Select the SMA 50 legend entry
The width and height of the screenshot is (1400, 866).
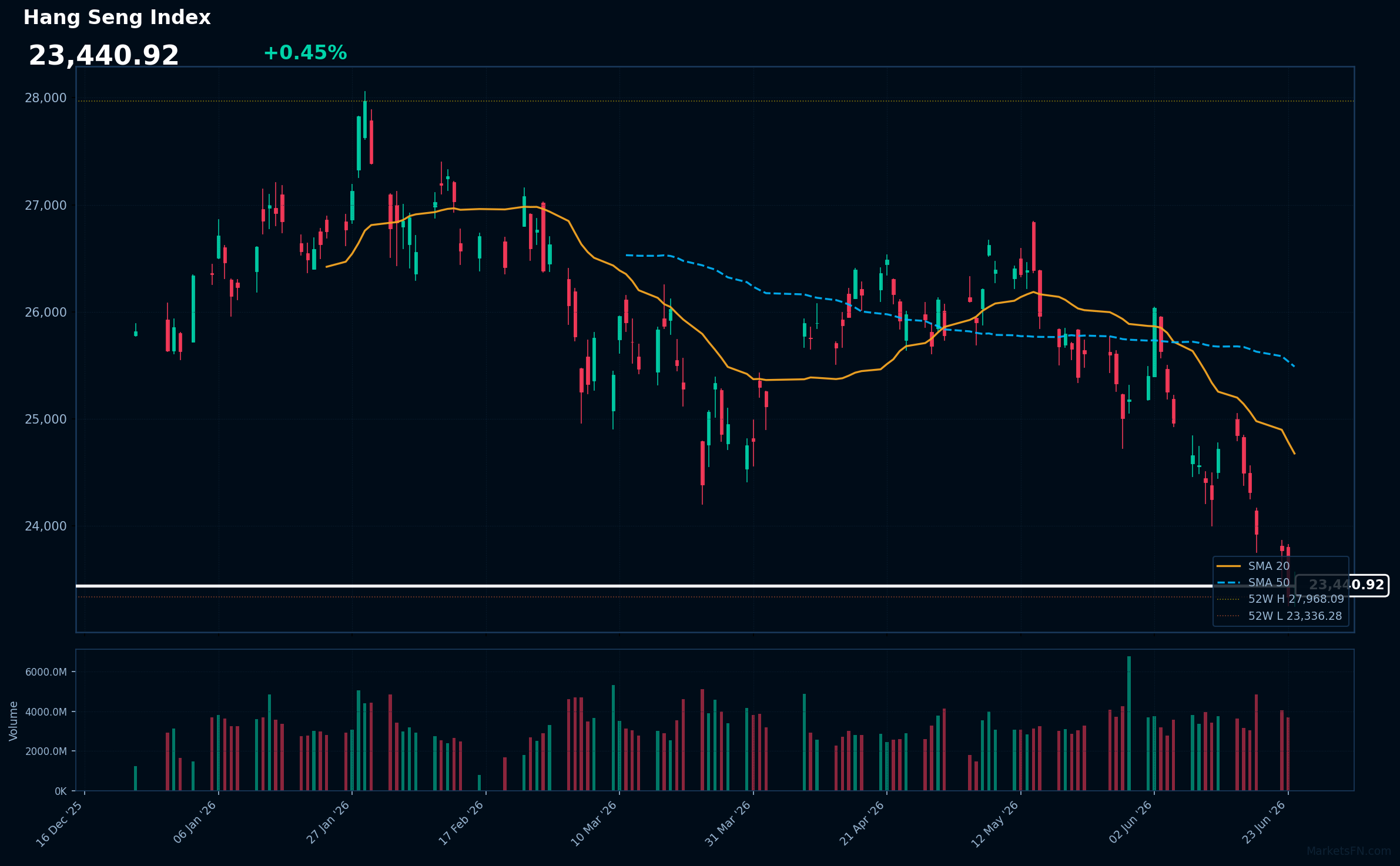pos(1253,582)
